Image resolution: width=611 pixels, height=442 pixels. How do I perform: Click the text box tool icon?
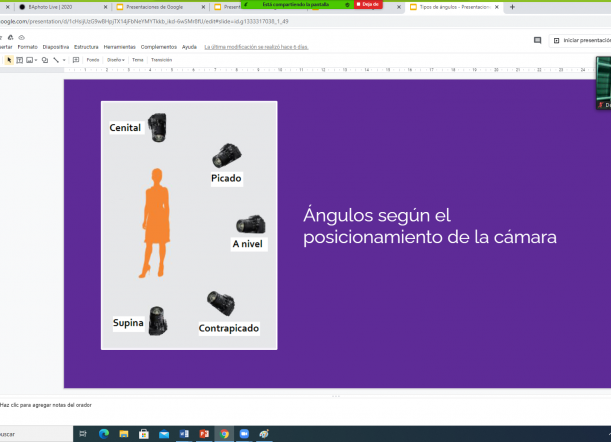point(20,60)
